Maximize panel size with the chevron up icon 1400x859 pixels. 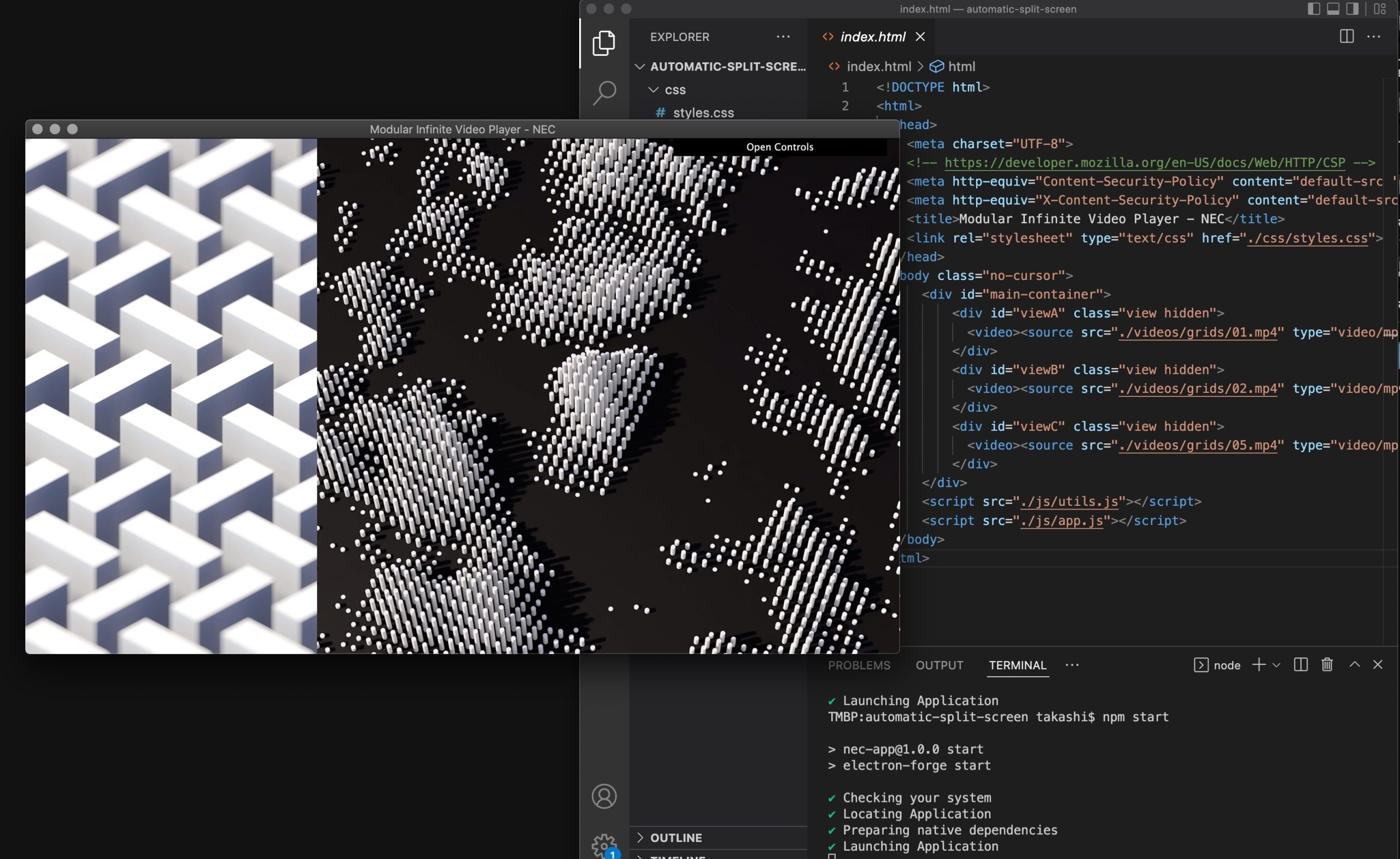click(1355, 665)
